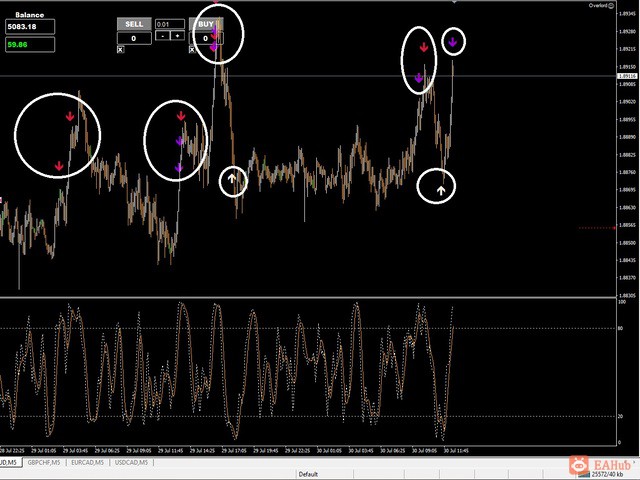Increase lot size with plus button
Screen dimensions: 640x480
tap(178, 36)
